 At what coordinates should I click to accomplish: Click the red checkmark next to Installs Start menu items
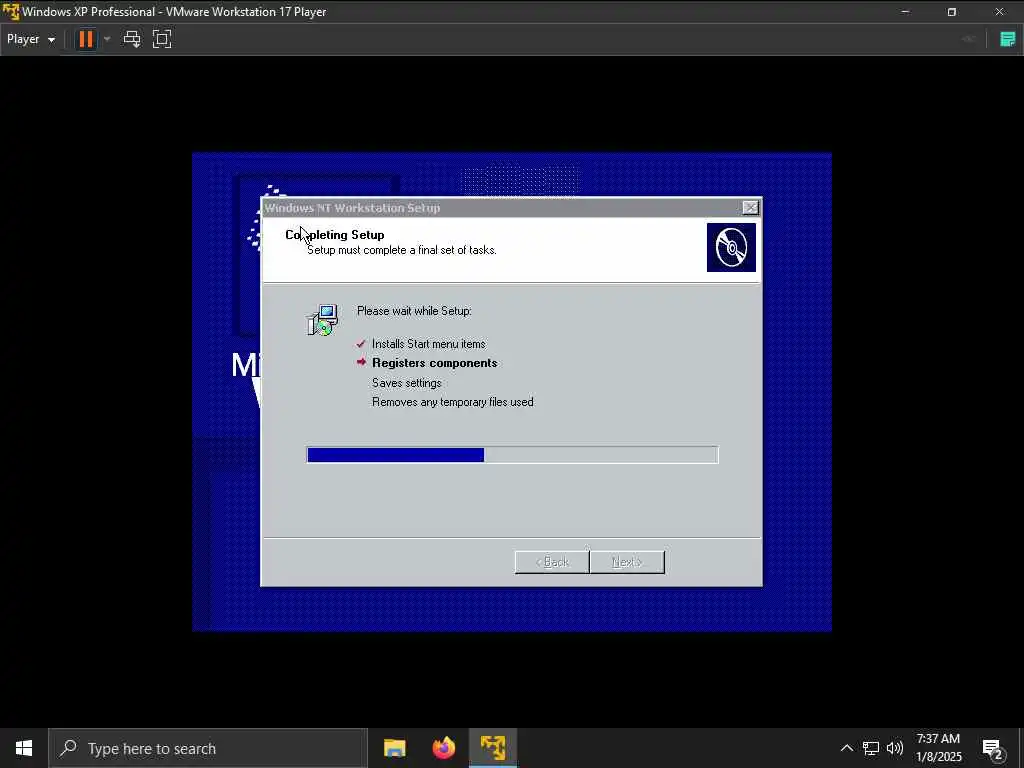click(x=360, y=344)
